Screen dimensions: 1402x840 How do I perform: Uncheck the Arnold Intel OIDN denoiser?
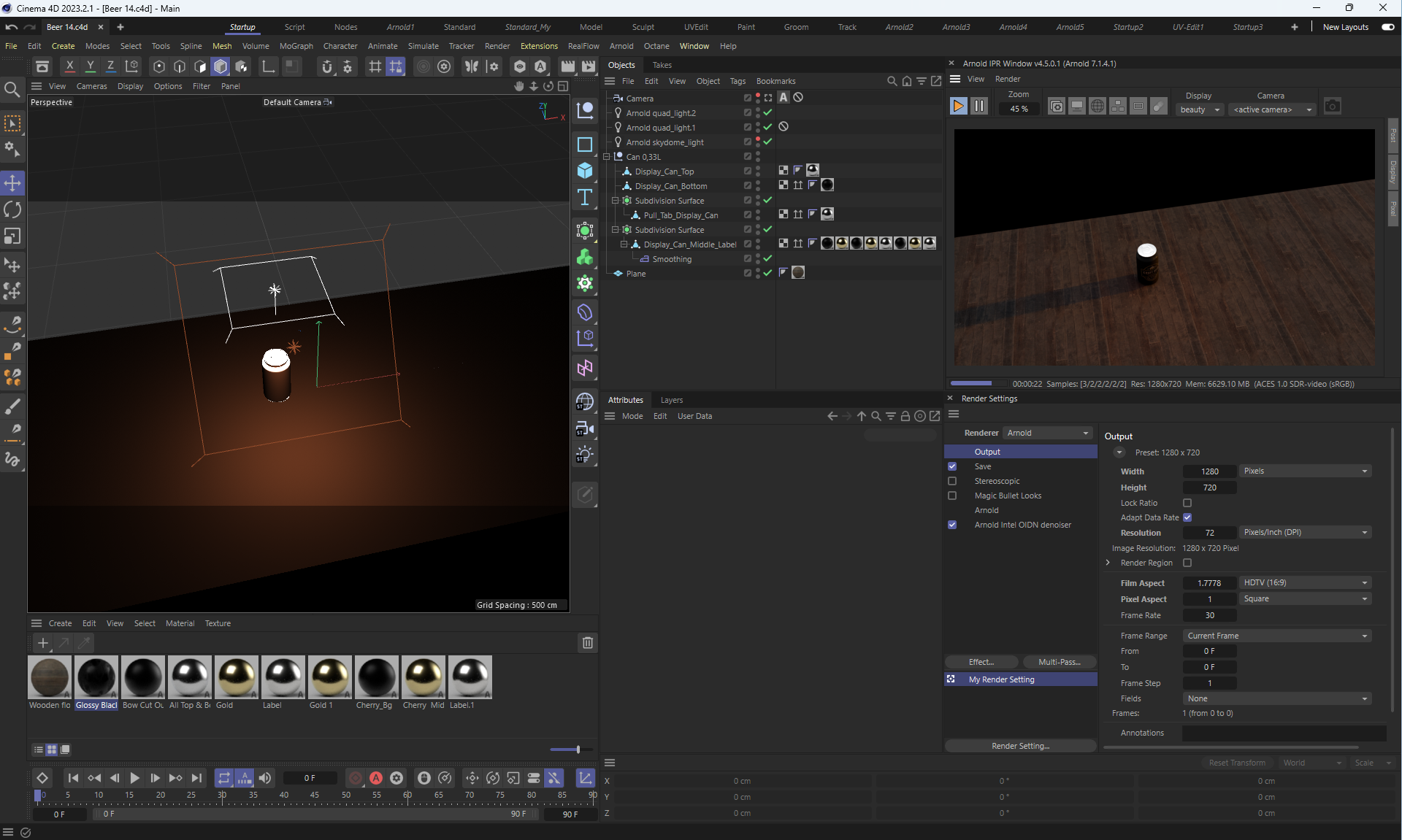(952, 525)
